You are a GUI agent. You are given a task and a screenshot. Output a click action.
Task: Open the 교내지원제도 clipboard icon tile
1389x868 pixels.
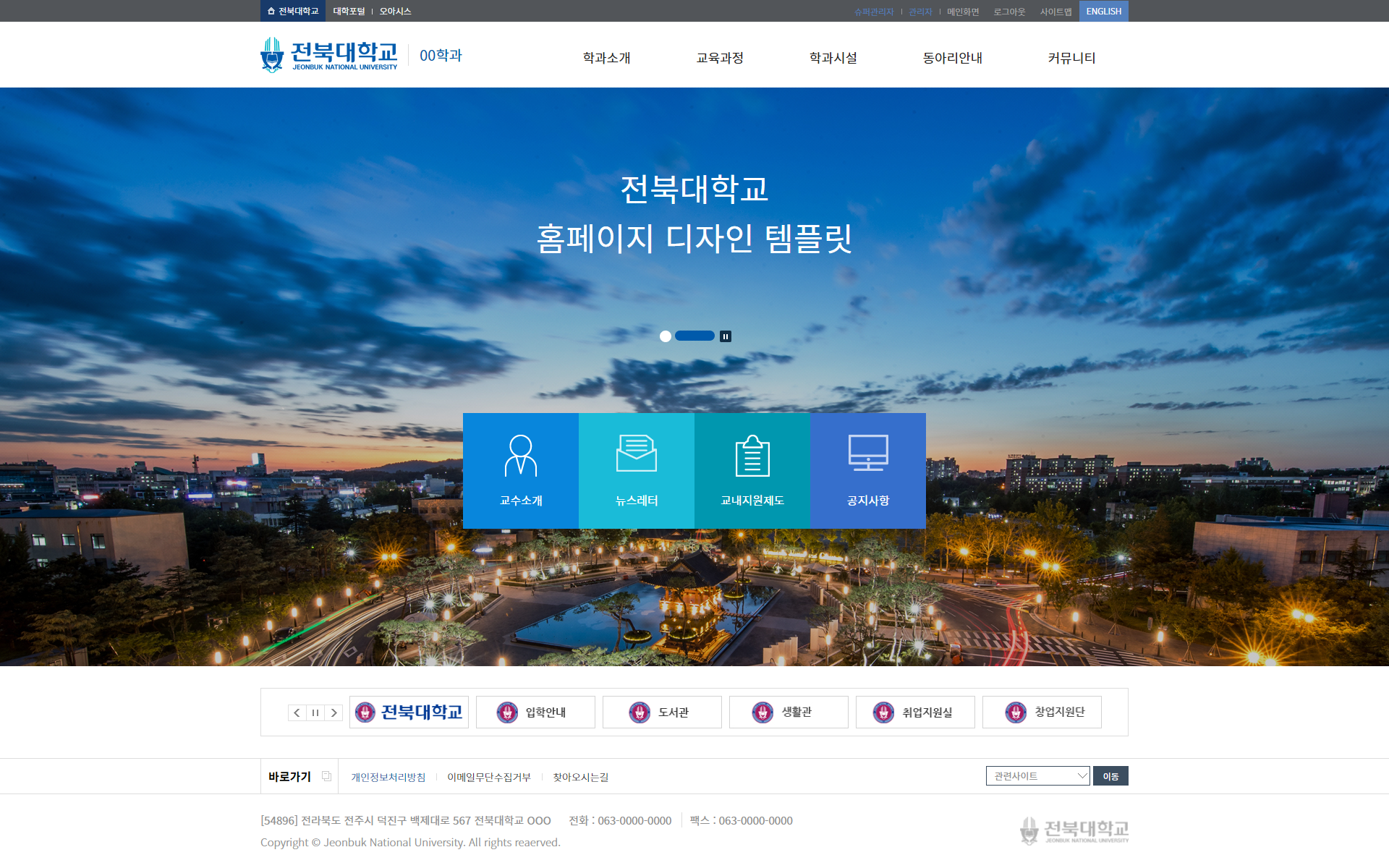pos(752,470)
